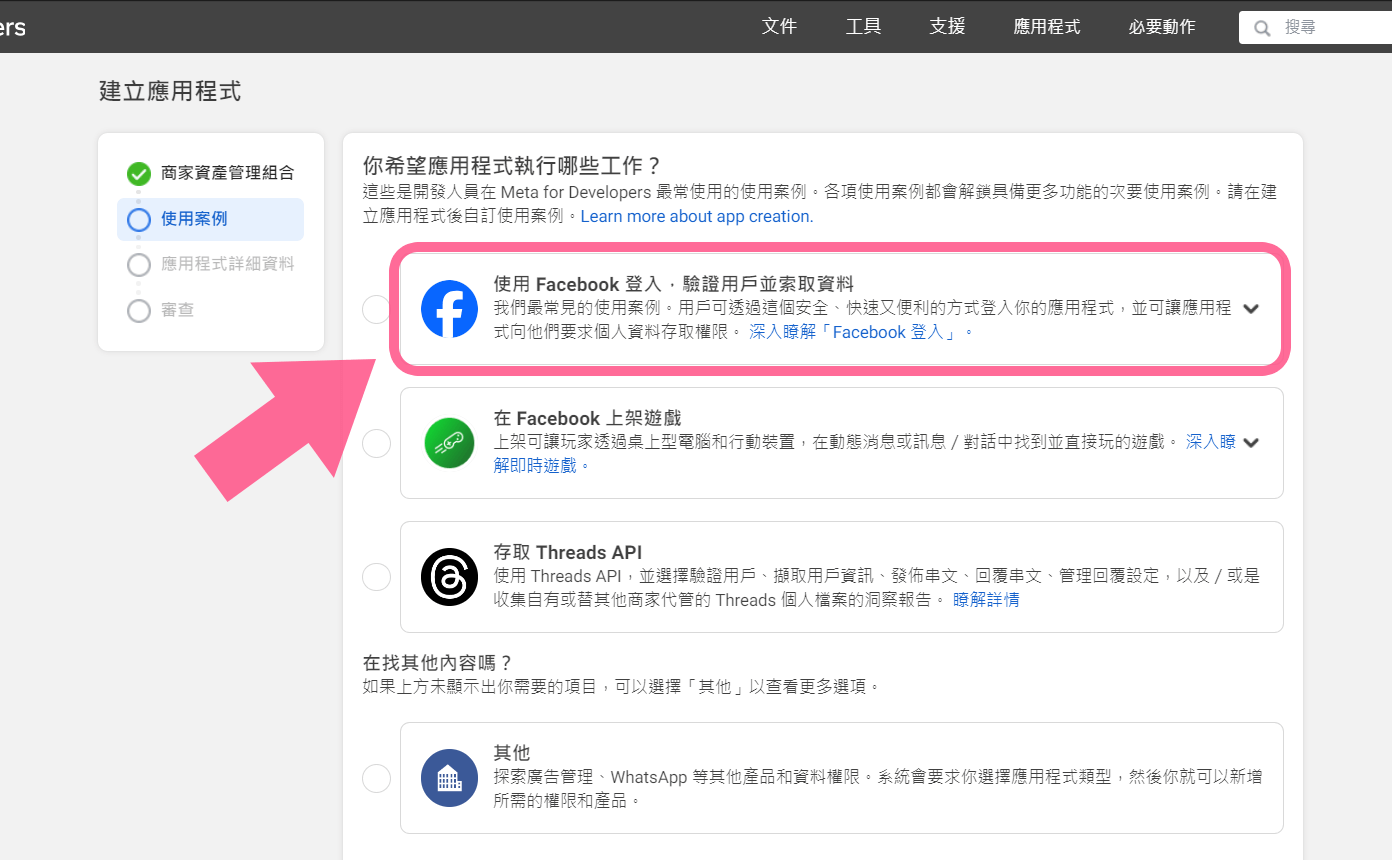Click the 在 Facebook 上架遊戲 card title
1392x860 pixels.
click(587, 418)
